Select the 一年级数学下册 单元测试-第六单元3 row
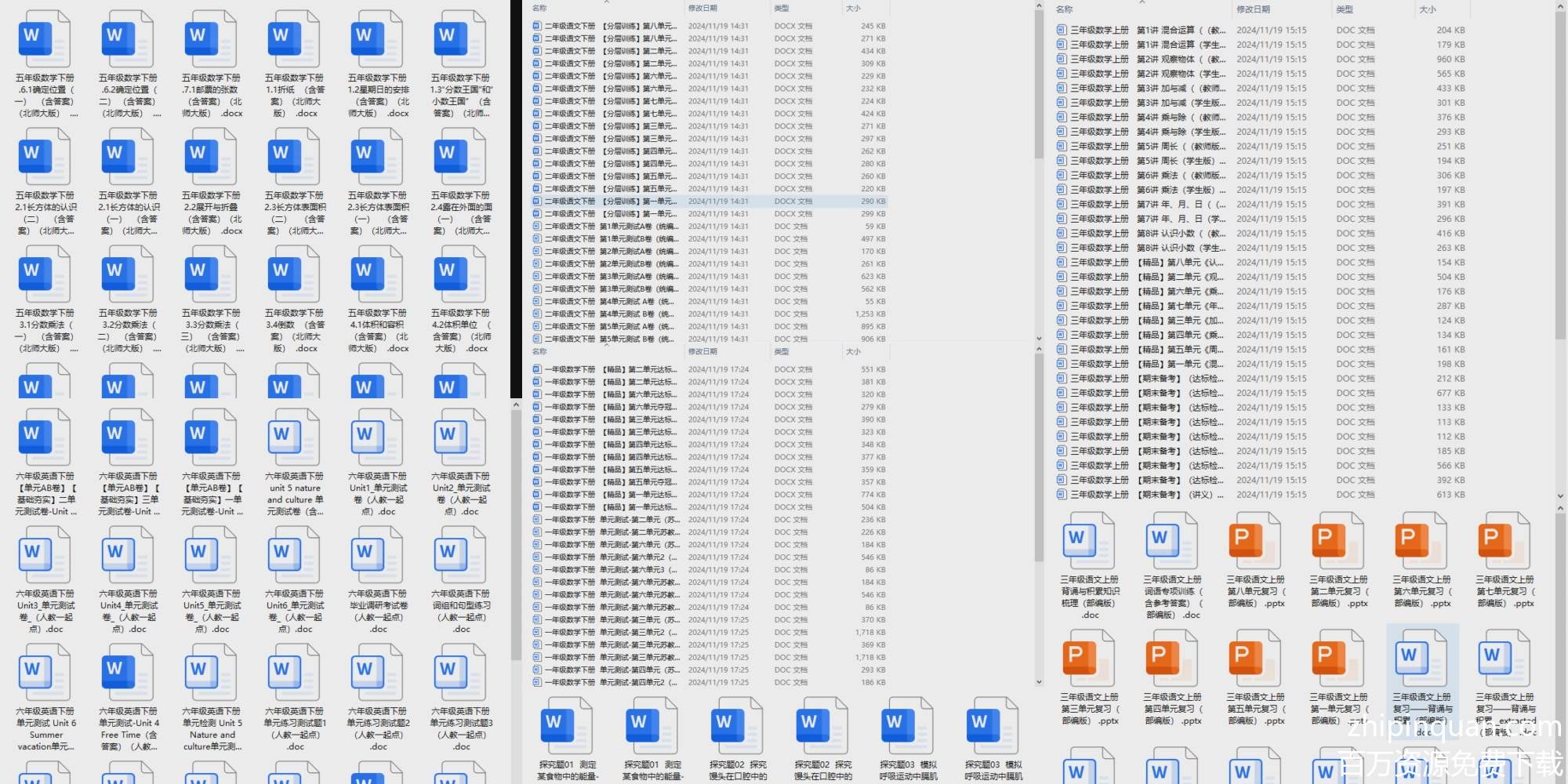The width and height of the screenshot is (1568, 784). [x=612, y=570]
